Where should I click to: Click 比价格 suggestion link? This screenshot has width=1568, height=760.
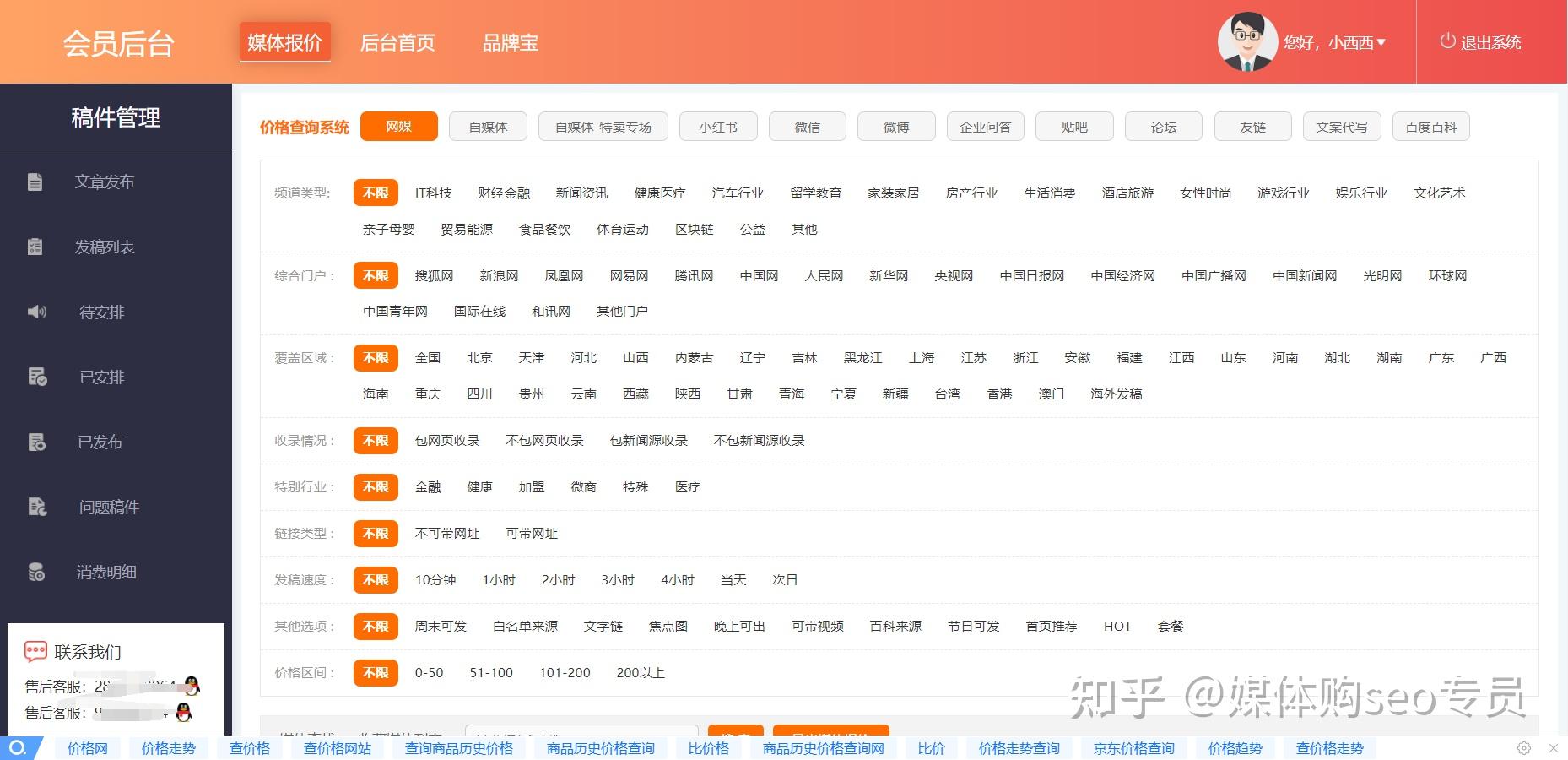709,748
